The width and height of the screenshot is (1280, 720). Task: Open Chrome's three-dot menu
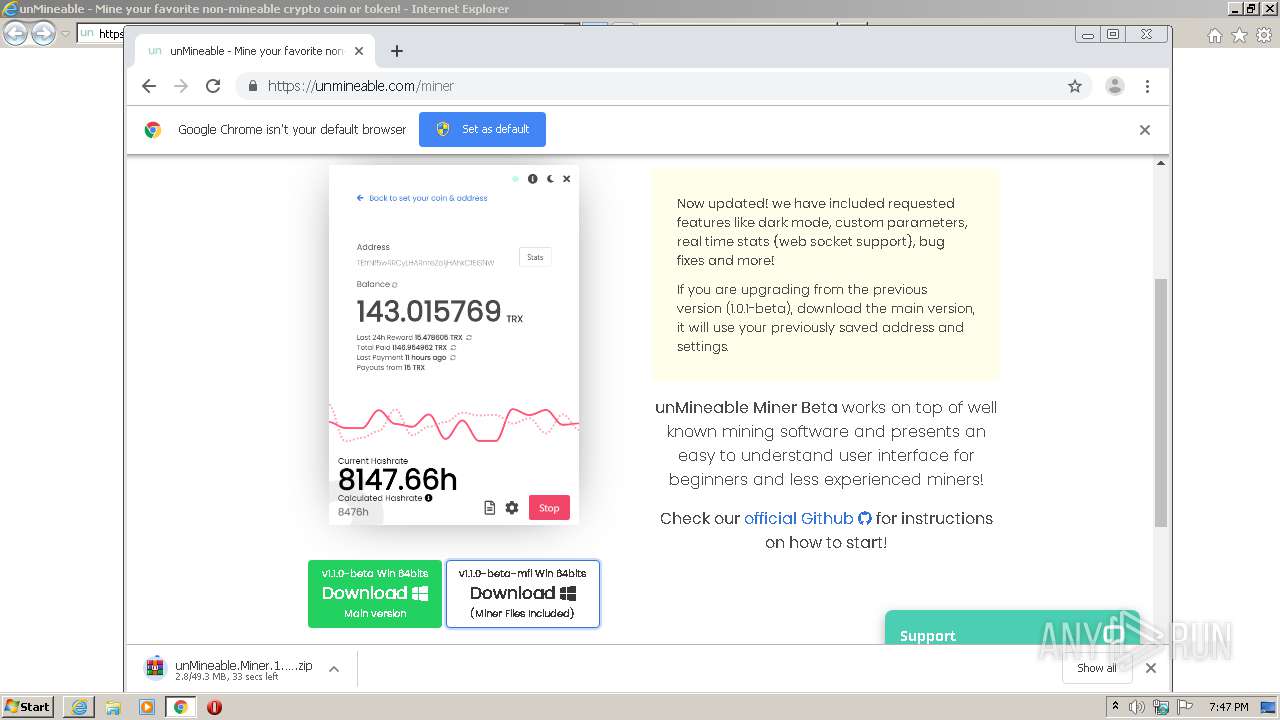[1148, 86]
